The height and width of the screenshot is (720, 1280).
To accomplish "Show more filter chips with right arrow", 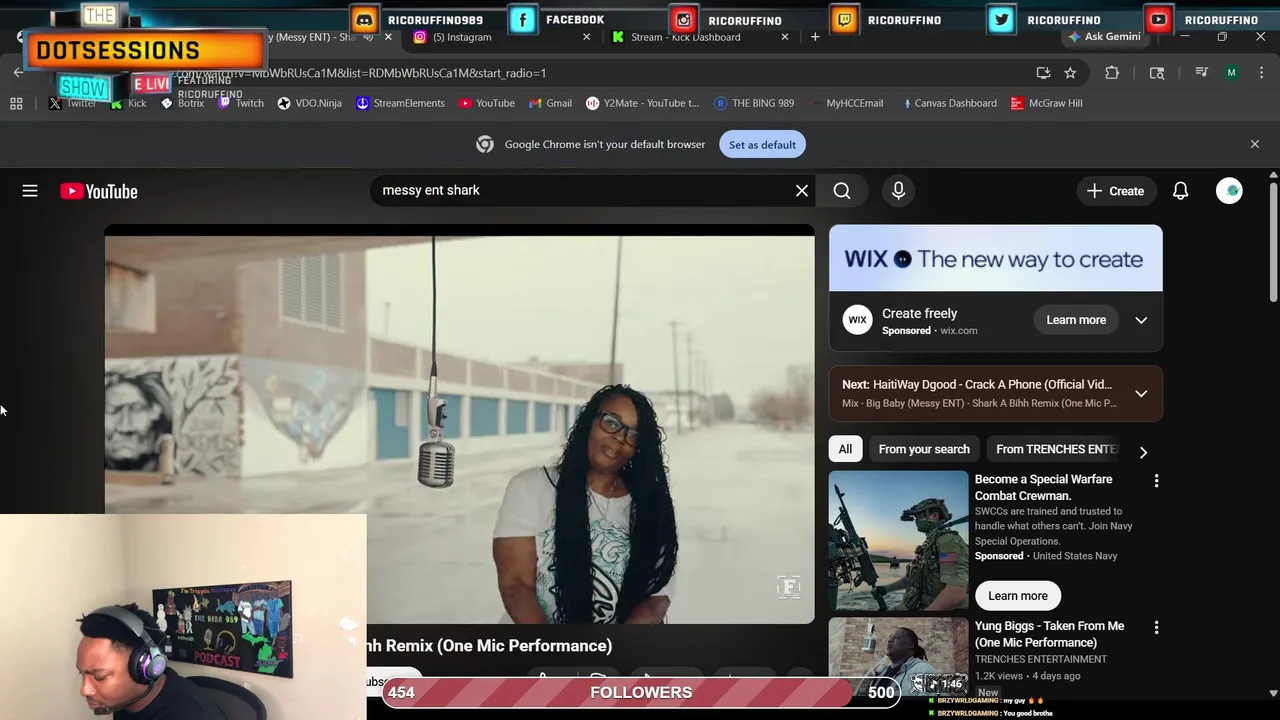I will coord(1143,451).
